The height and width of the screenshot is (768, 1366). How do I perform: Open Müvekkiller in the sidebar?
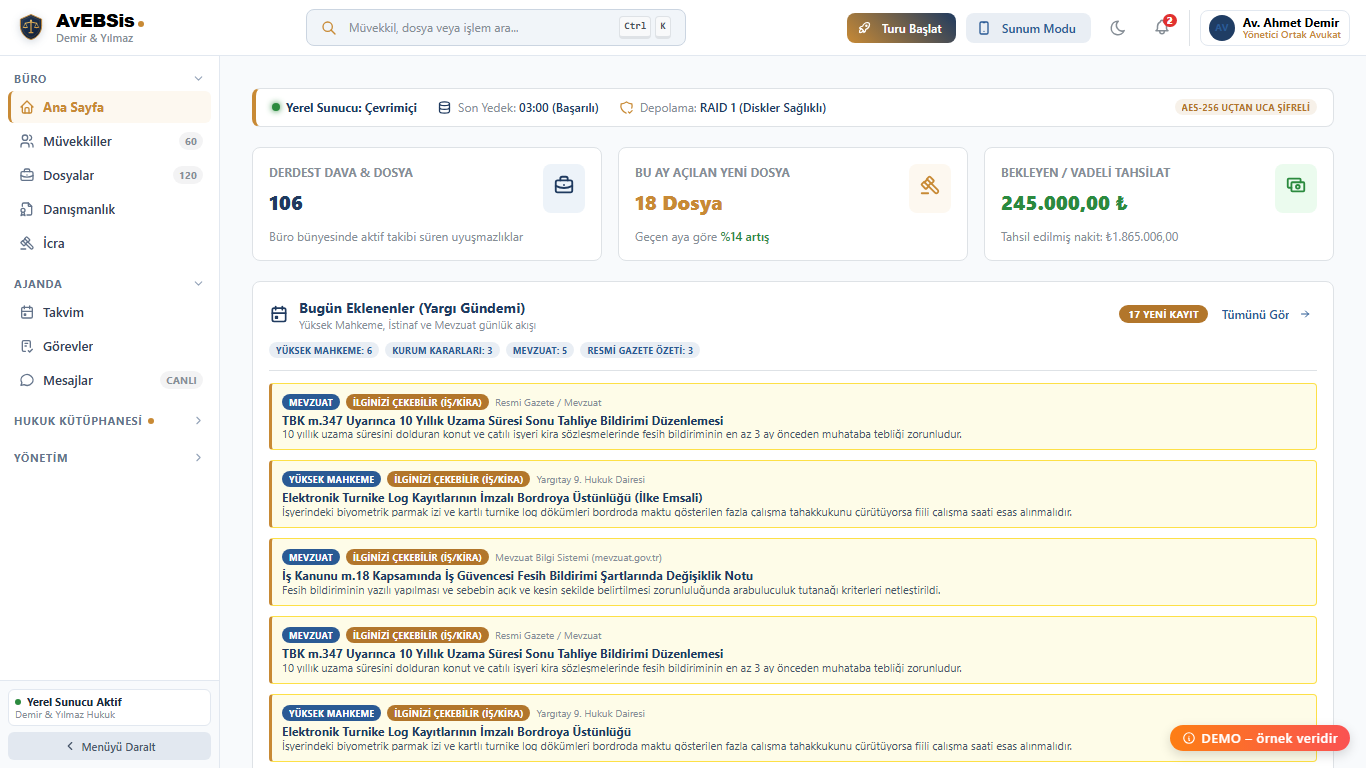tap(110, 141)
